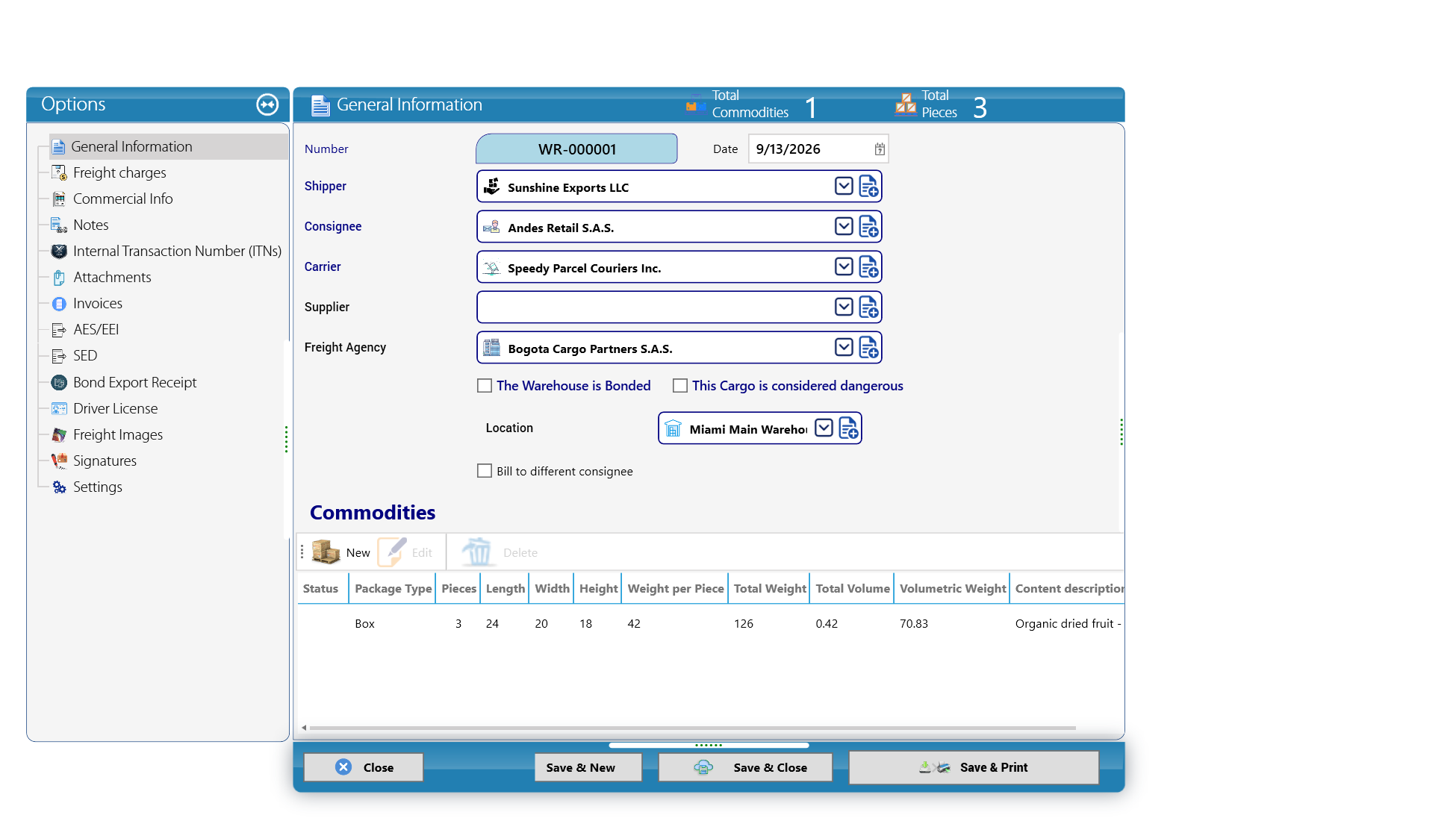Check This Cargo is considered dangerous
The width and height of the screenshot is (1456, 821).
(680, 386)
